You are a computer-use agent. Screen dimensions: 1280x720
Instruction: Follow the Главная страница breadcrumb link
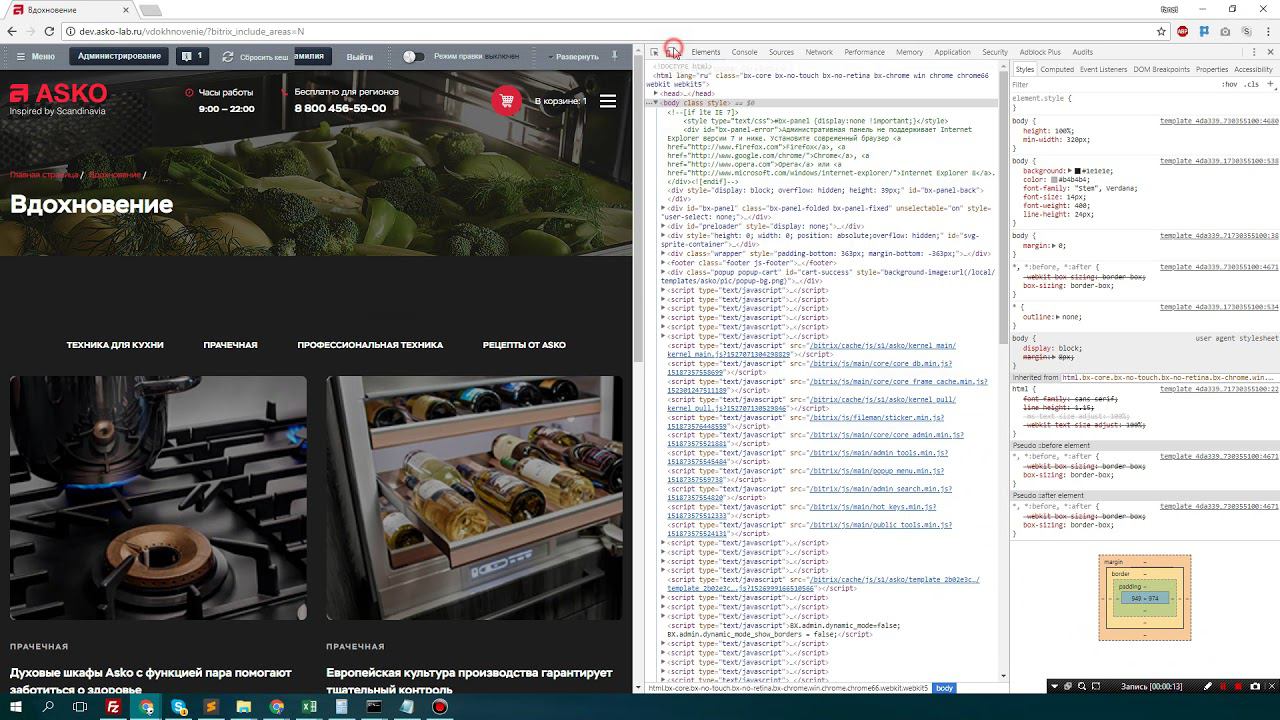[x=44, y=175]
